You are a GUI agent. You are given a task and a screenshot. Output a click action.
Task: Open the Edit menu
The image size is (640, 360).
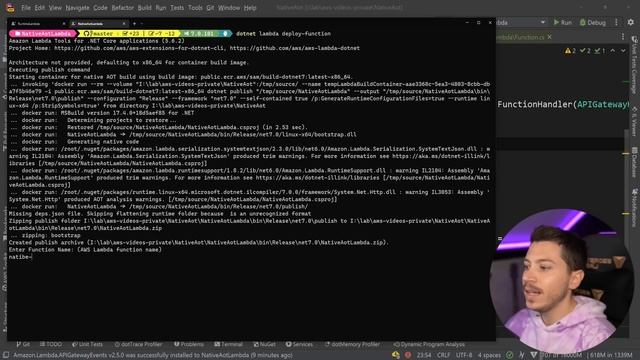click(x=40, y=8)
